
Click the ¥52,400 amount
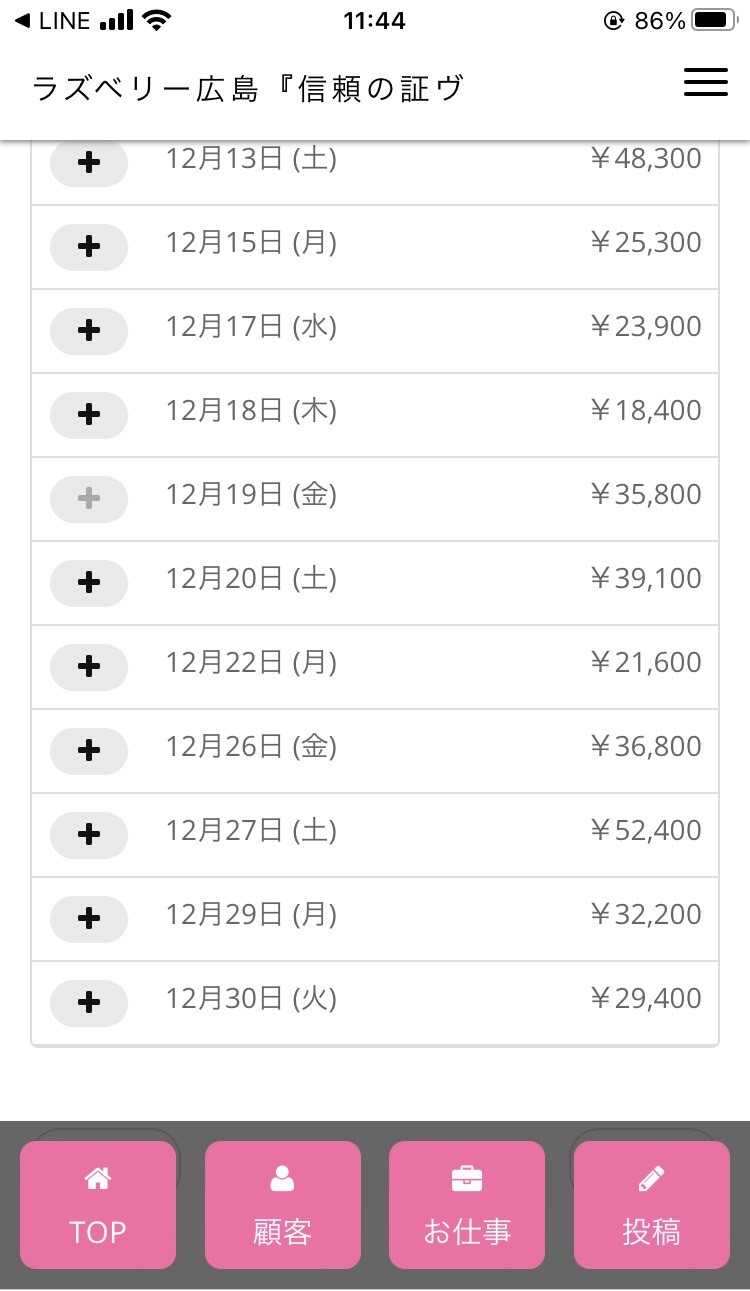[x=646, y=831]
